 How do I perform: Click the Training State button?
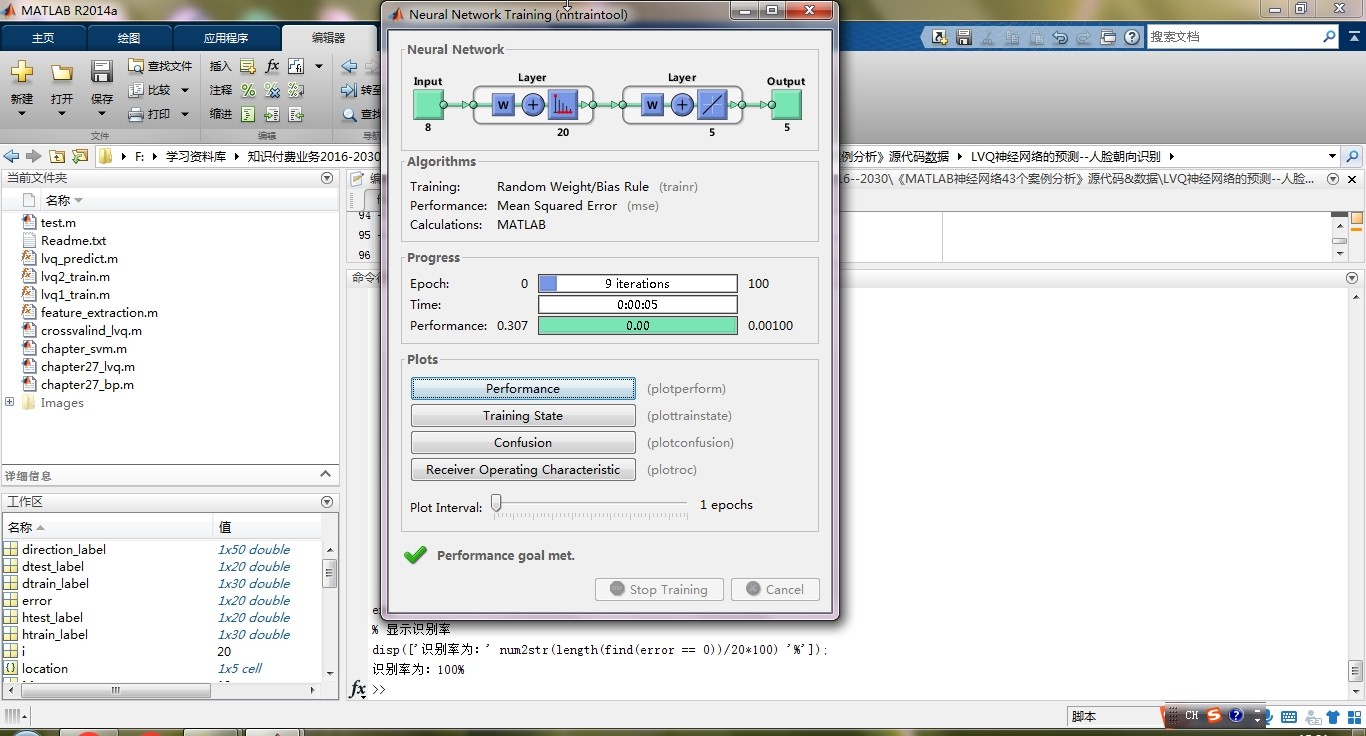(x=523, y=415)
